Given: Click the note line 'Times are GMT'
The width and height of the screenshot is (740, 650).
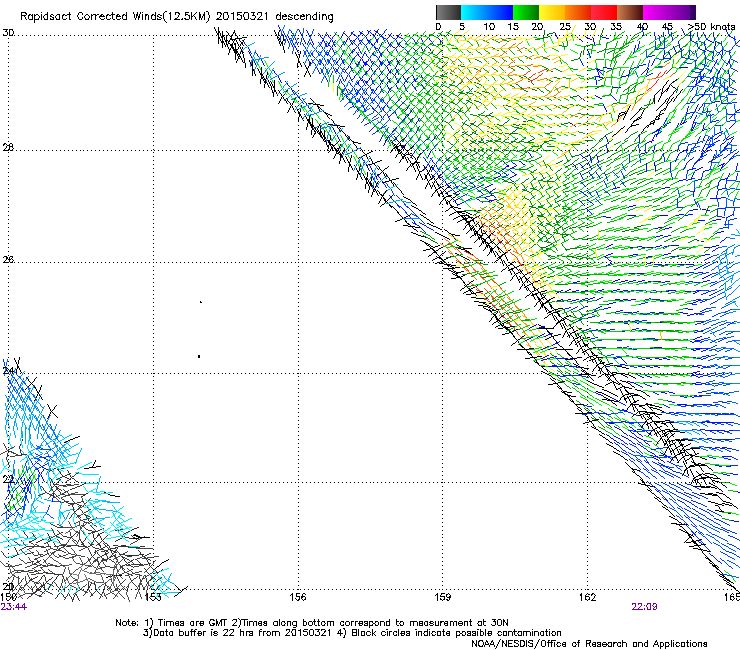Looking at the screenshot, I should (193, 623).
